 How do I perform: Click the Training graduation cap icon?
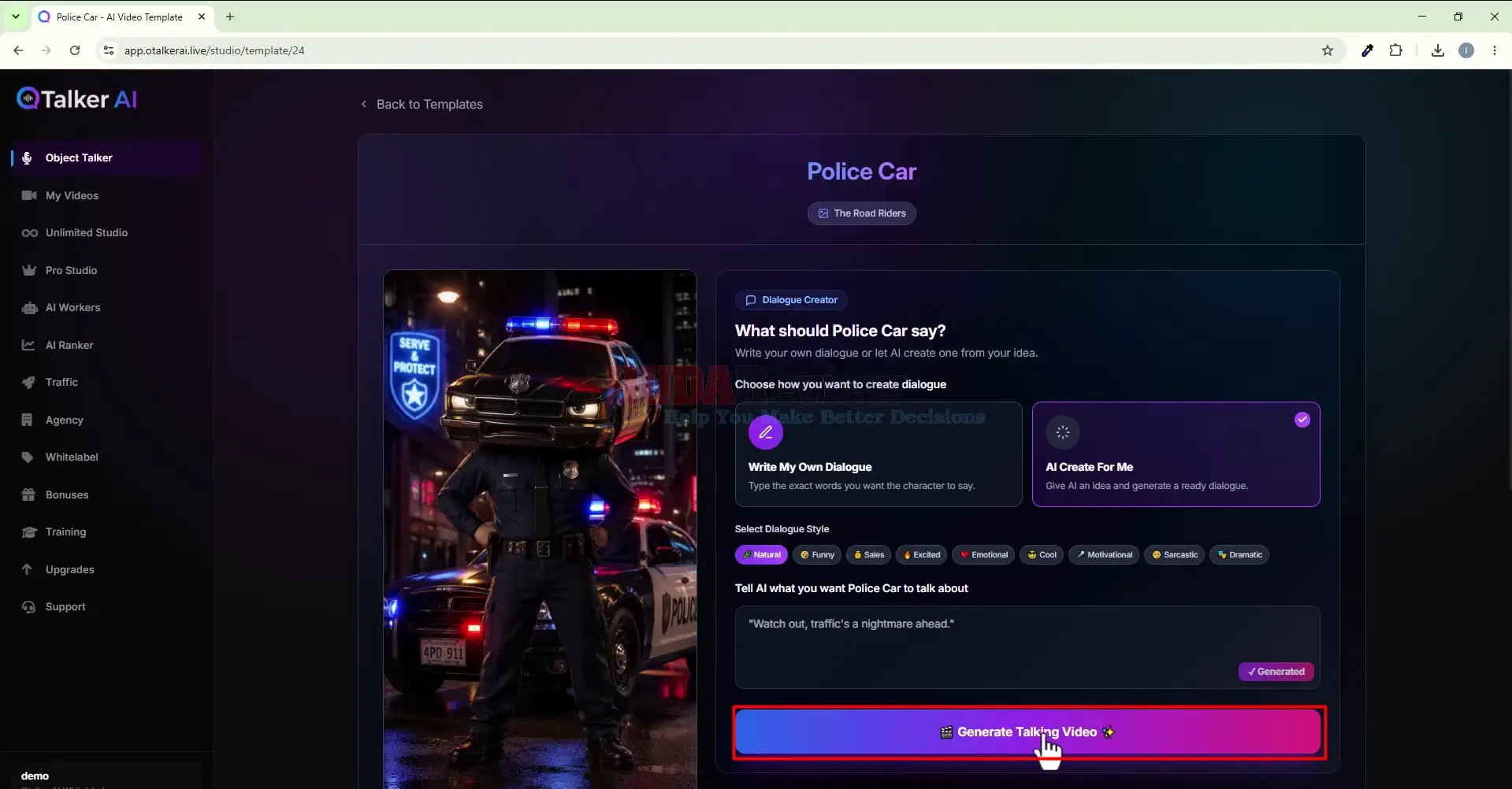click(x=29, y=532)
